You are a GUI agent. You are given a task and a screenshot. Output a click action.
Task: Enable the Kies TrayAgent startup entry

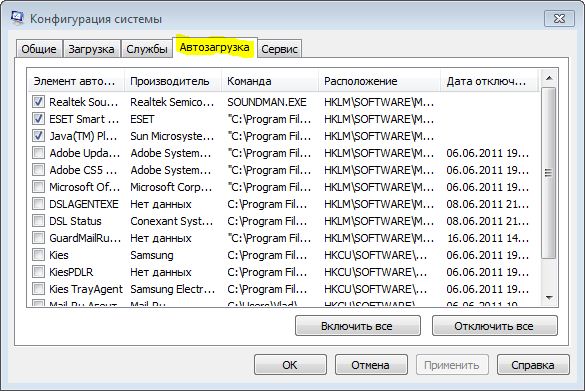pyautogui.click(x=38, y=288)
